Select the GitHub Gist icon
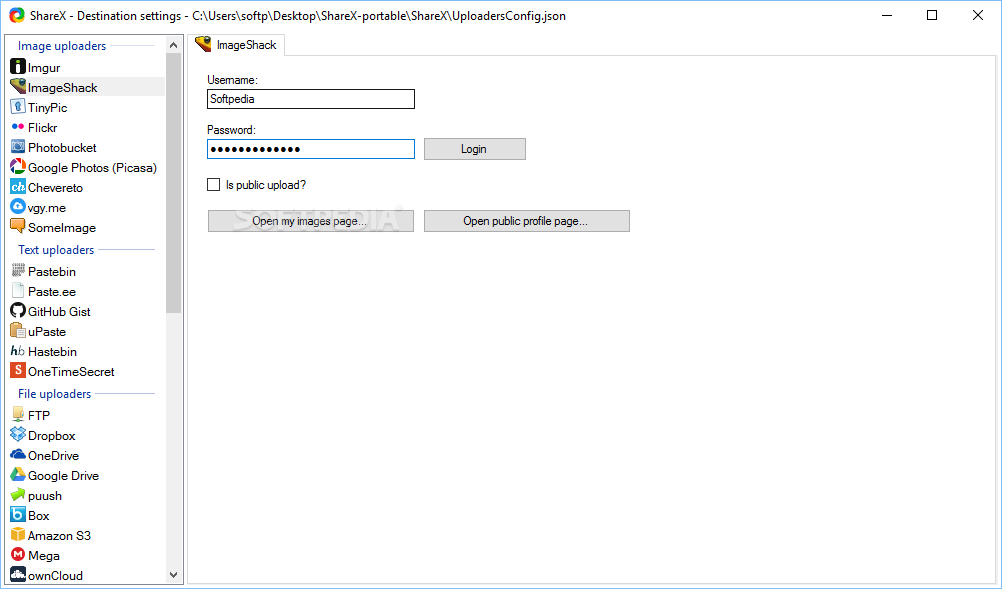Image resolution: width=1002 pixels, height=589 pixels. click(18, 310)
